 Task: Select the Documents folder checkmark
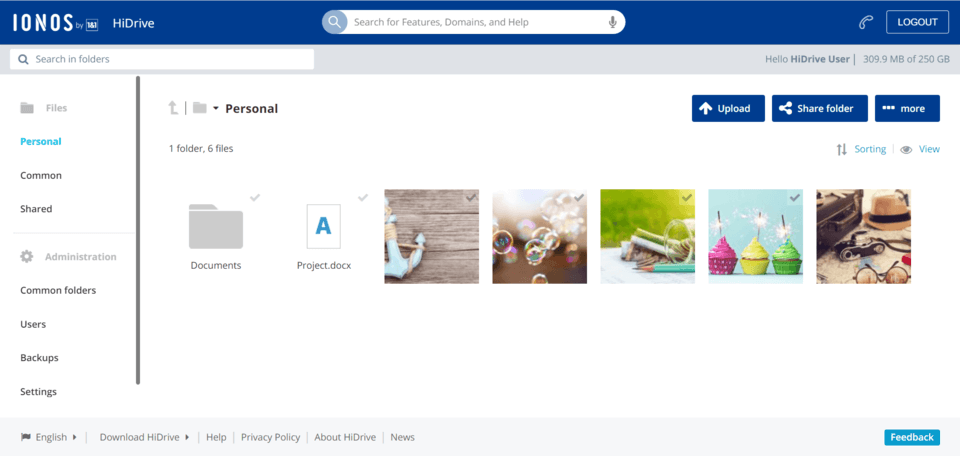tap(255, 197)
